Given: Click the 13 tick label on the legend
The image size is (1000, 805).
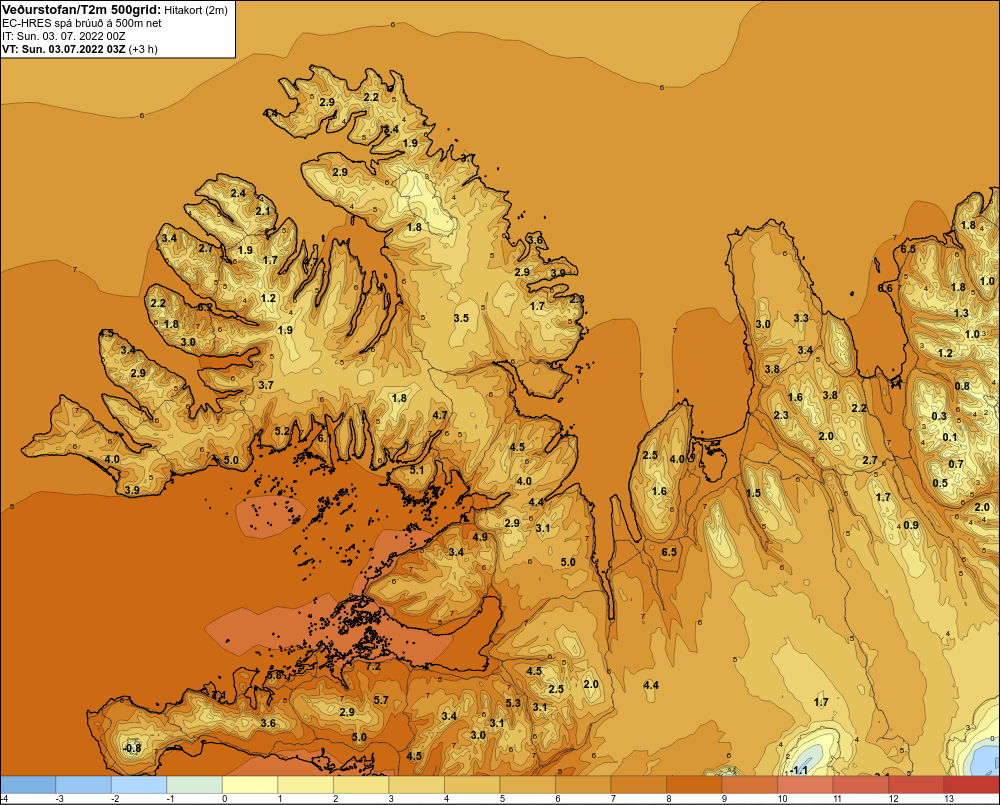Looking at the screenshot, I should pyautogui.click(x=948, y=799).
